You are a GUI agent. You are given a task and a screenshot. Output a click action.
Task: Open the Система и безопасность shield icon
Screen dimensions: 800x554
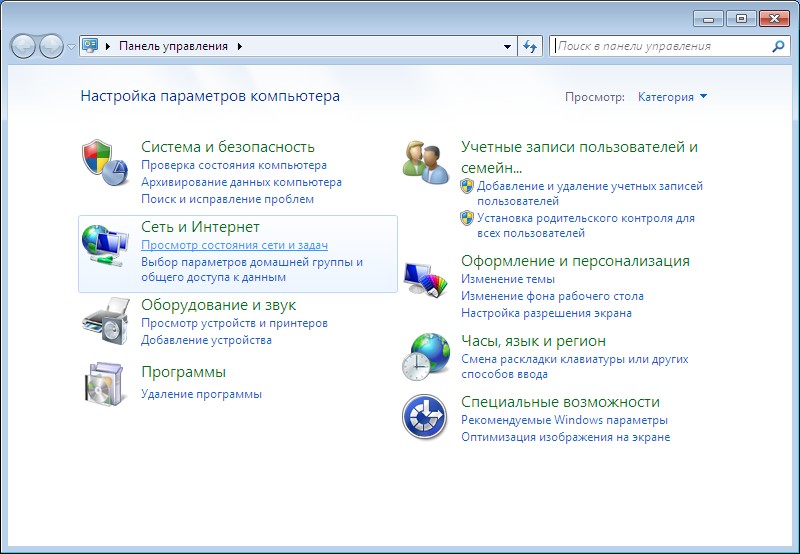[x=105, y=162]
